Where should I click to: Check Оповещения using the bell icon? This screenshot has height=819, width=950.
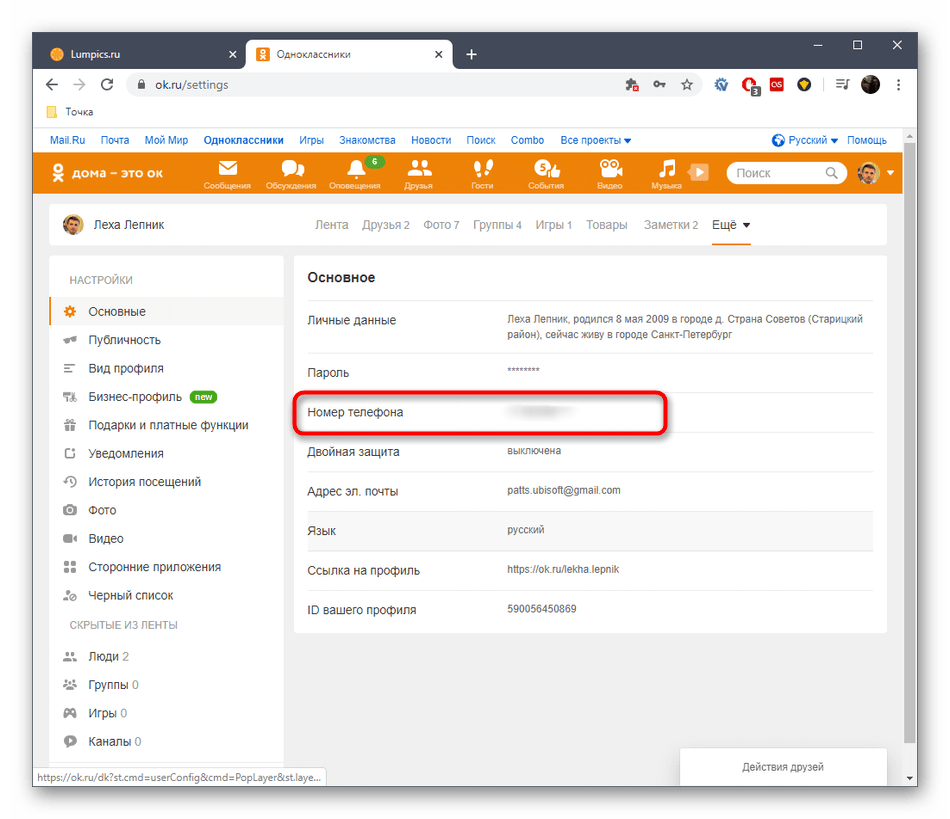[355, 172]
